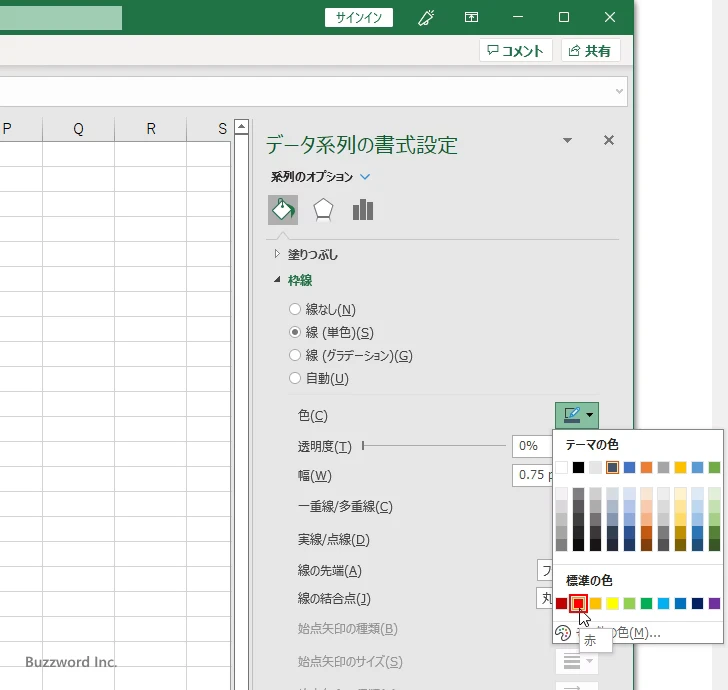The height and width of the screenshot is (690, 728).
Task: Open the 線の結合点(J) dropdown
Action: tap(545, 598)
